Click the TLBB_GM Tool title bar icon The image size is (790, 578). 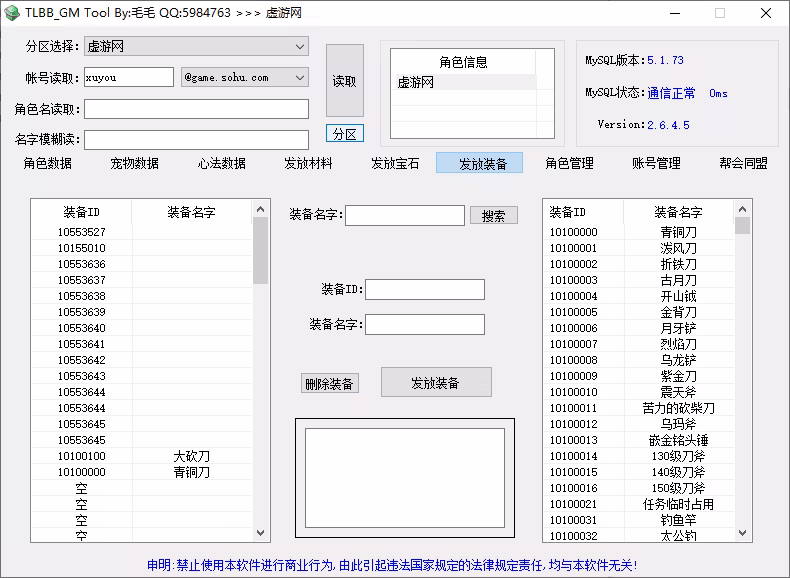pyautogui.click(x=12, y=13)
